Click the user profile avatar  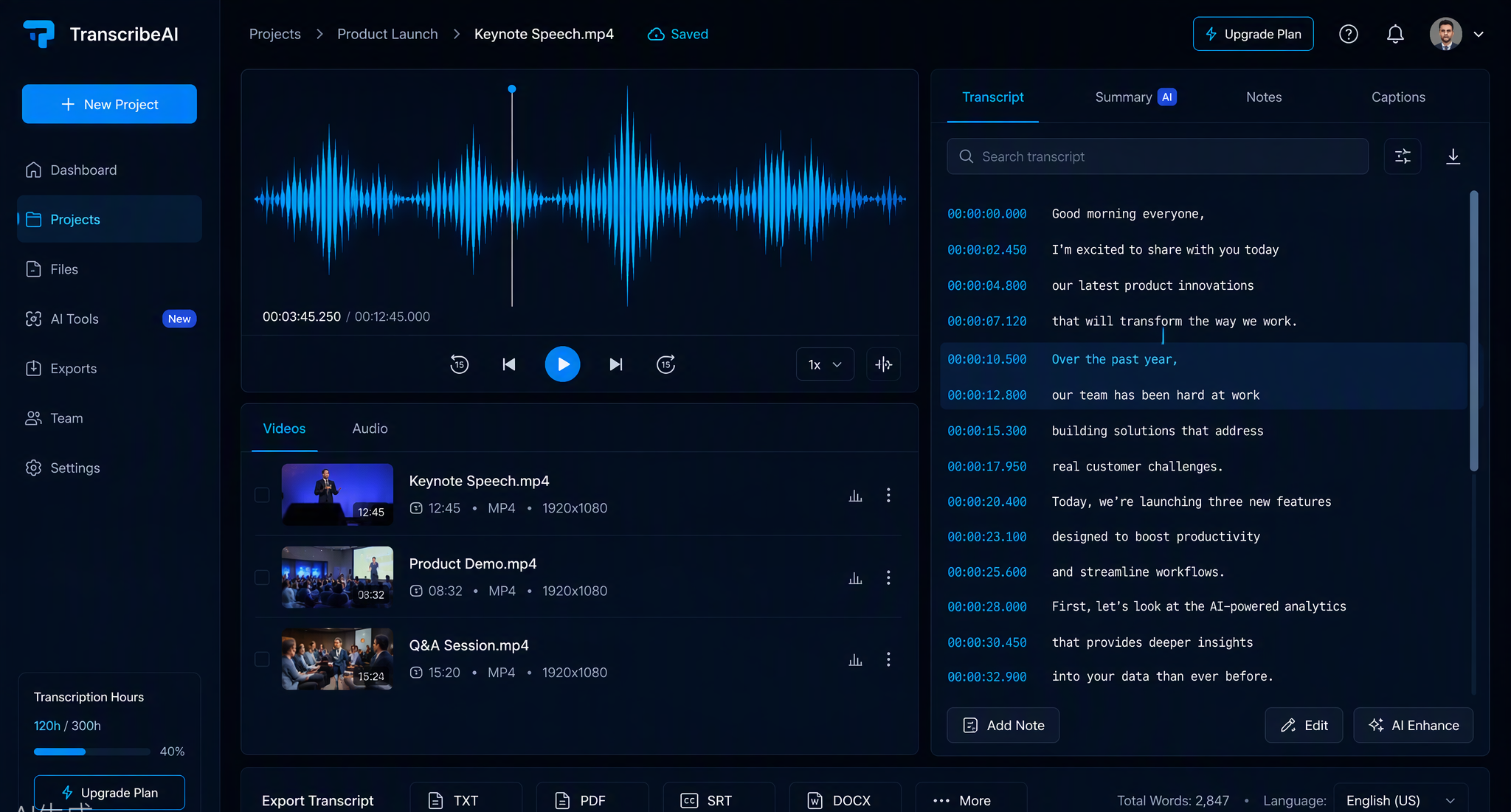[1445, 34]
